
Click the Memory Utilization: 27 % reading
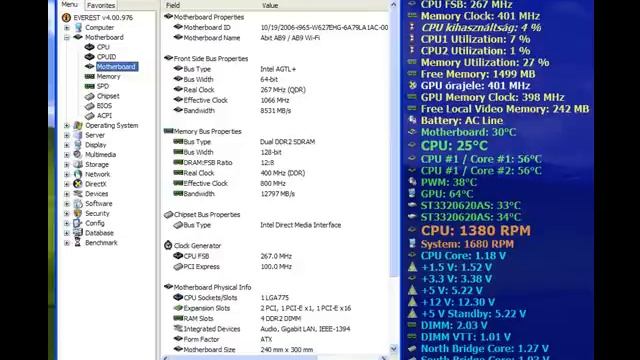485,62
